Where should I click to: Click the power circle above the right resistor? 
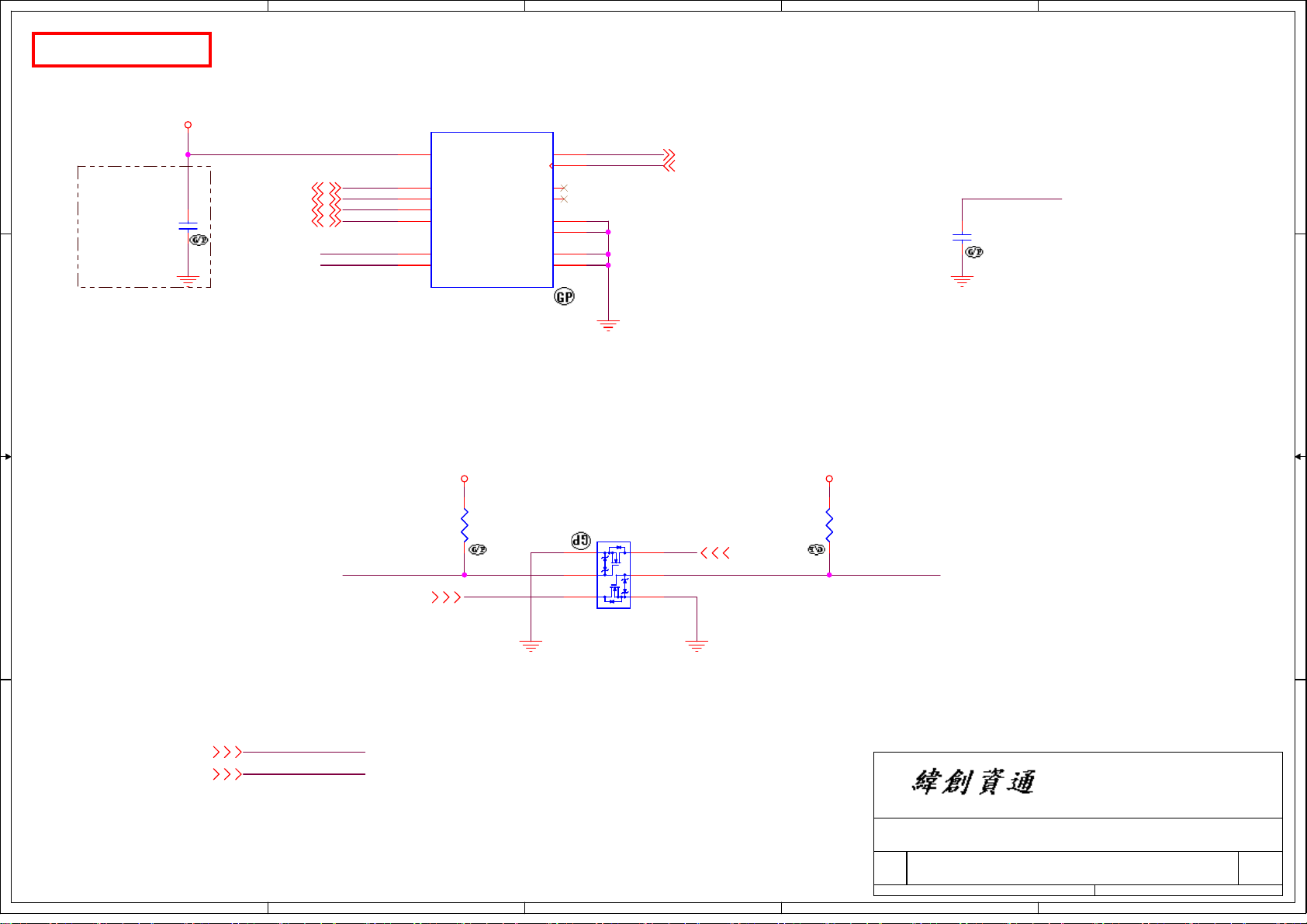coord(829,479)
